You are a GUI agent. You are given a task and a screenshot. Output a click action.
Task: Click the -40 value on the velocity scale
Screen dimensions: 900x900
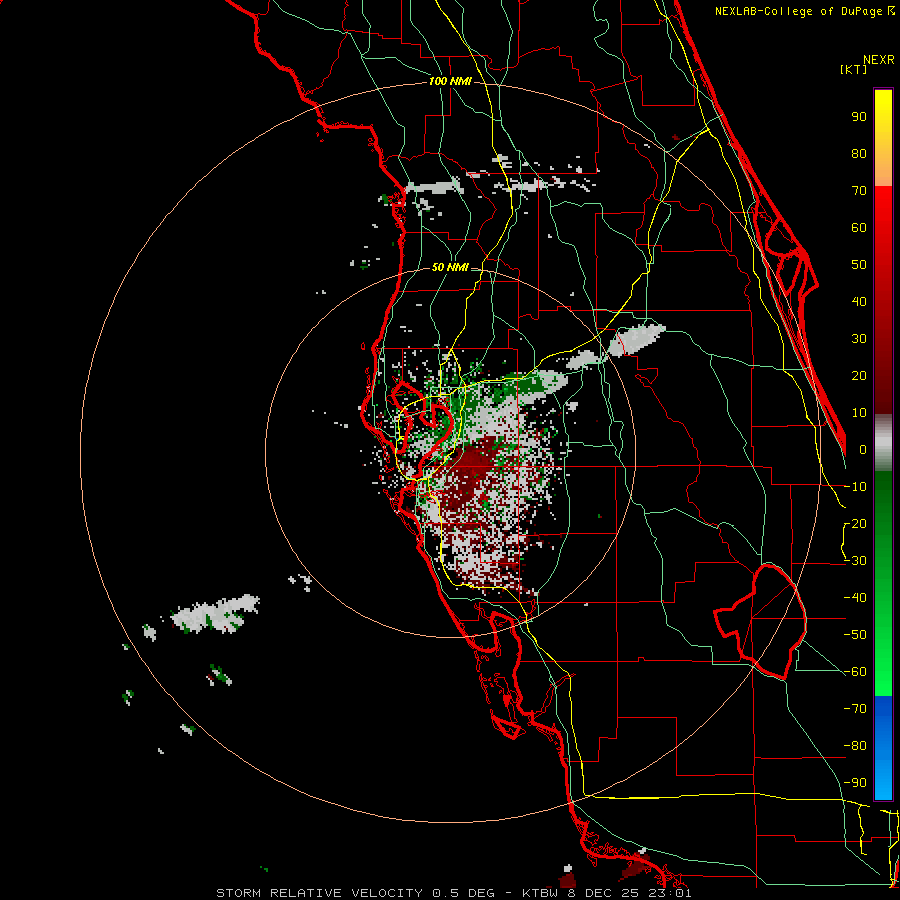[855, 598]
